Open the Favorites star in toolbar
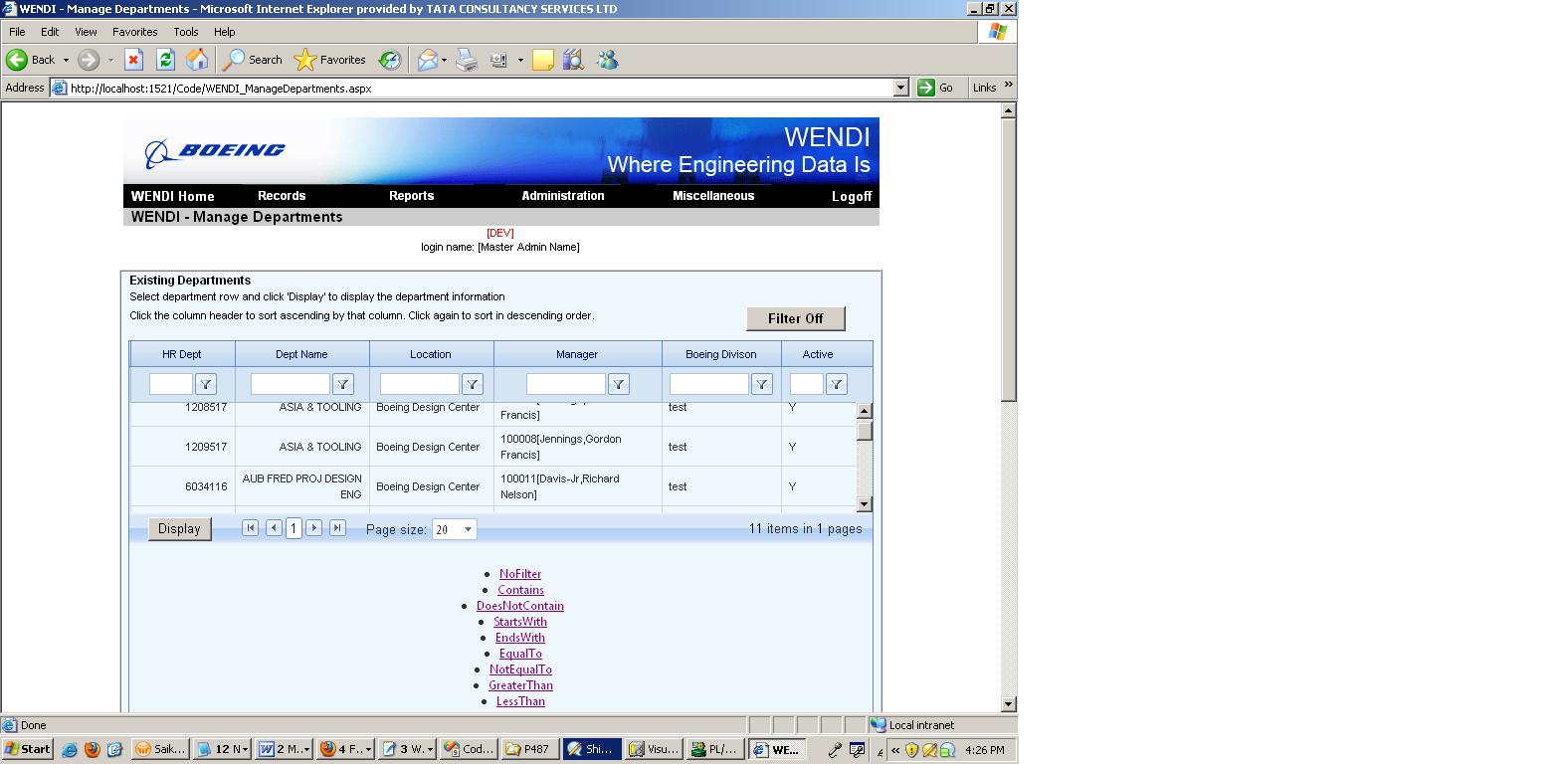This screenshot has width=1568, height=764. point(330,60)
